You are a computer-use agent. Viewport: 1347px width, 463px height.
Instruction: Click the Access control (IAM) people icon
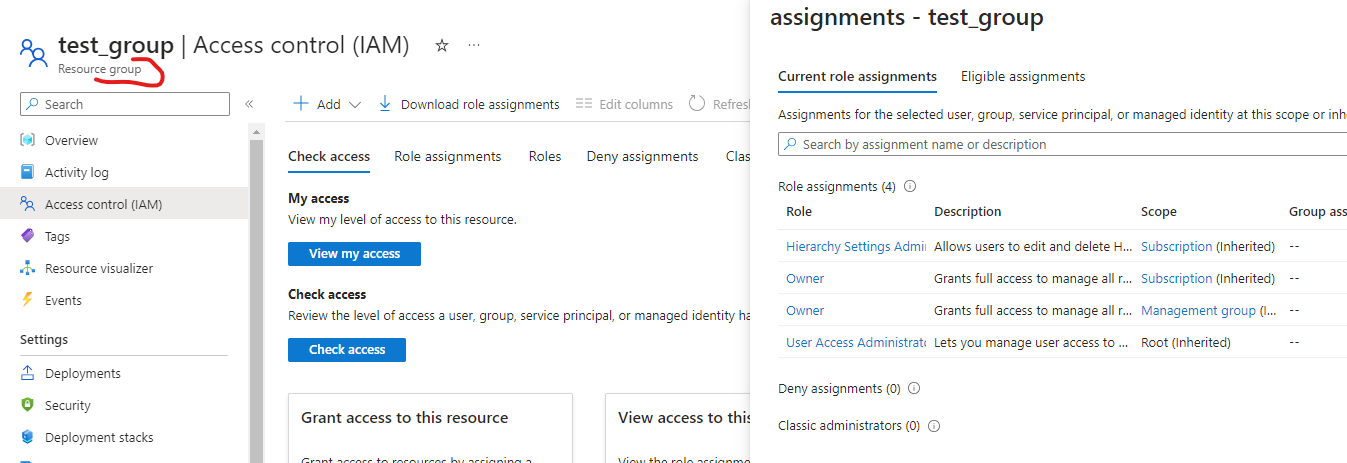click(28, 204)
